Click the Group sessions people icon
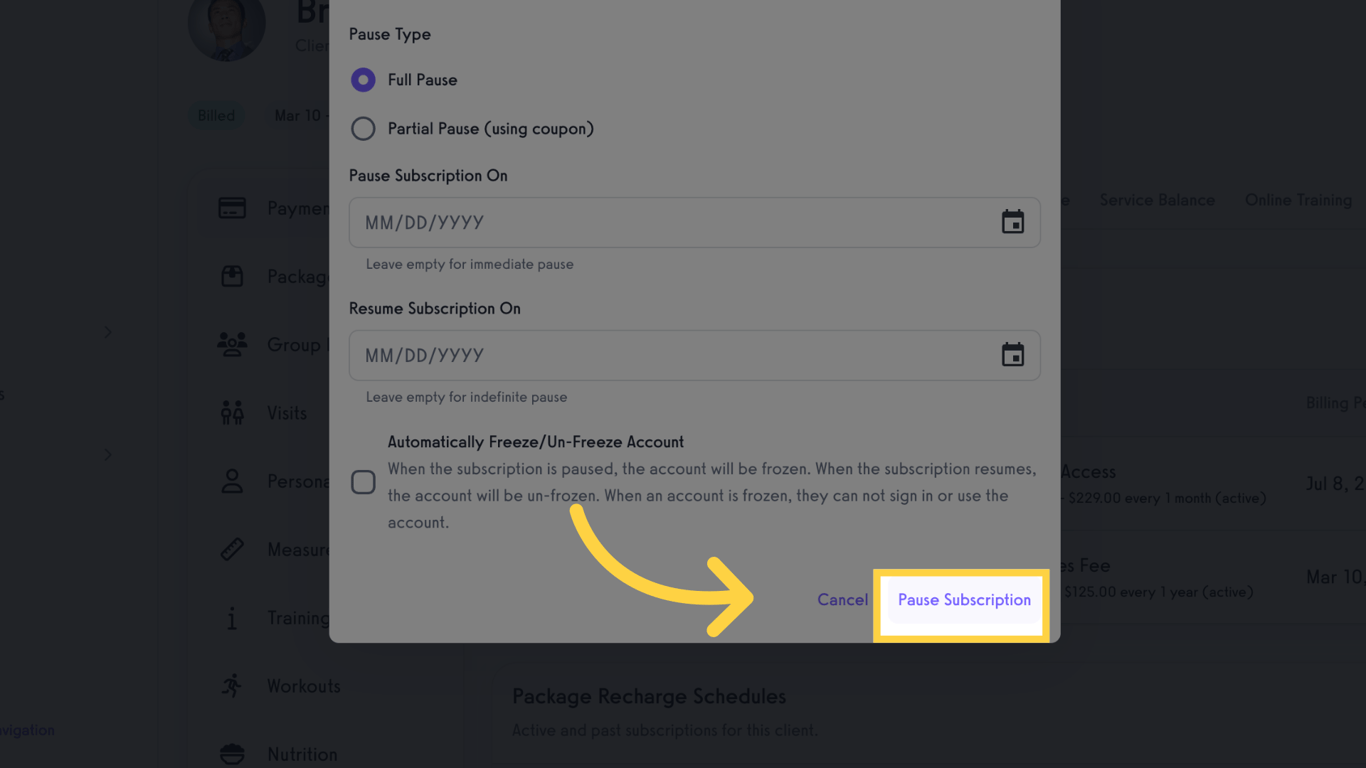The height and width of the screenshot is (768, 1366). (x=232, y=344)
